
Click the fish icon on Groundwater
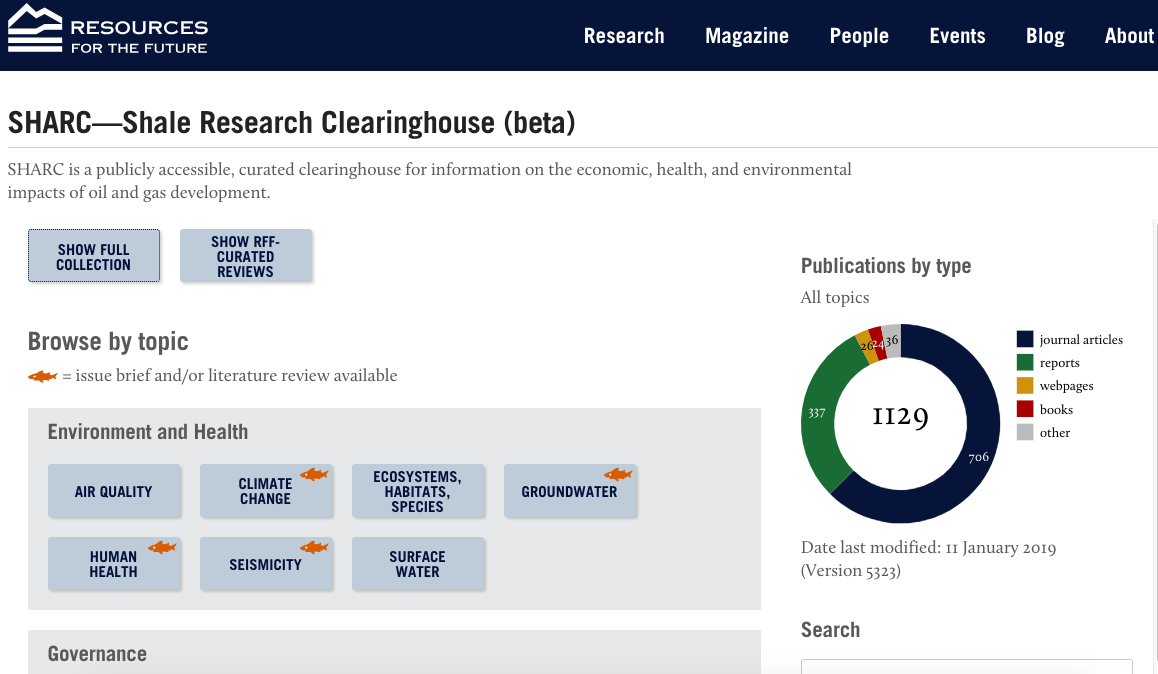click(x=618, y=474)
